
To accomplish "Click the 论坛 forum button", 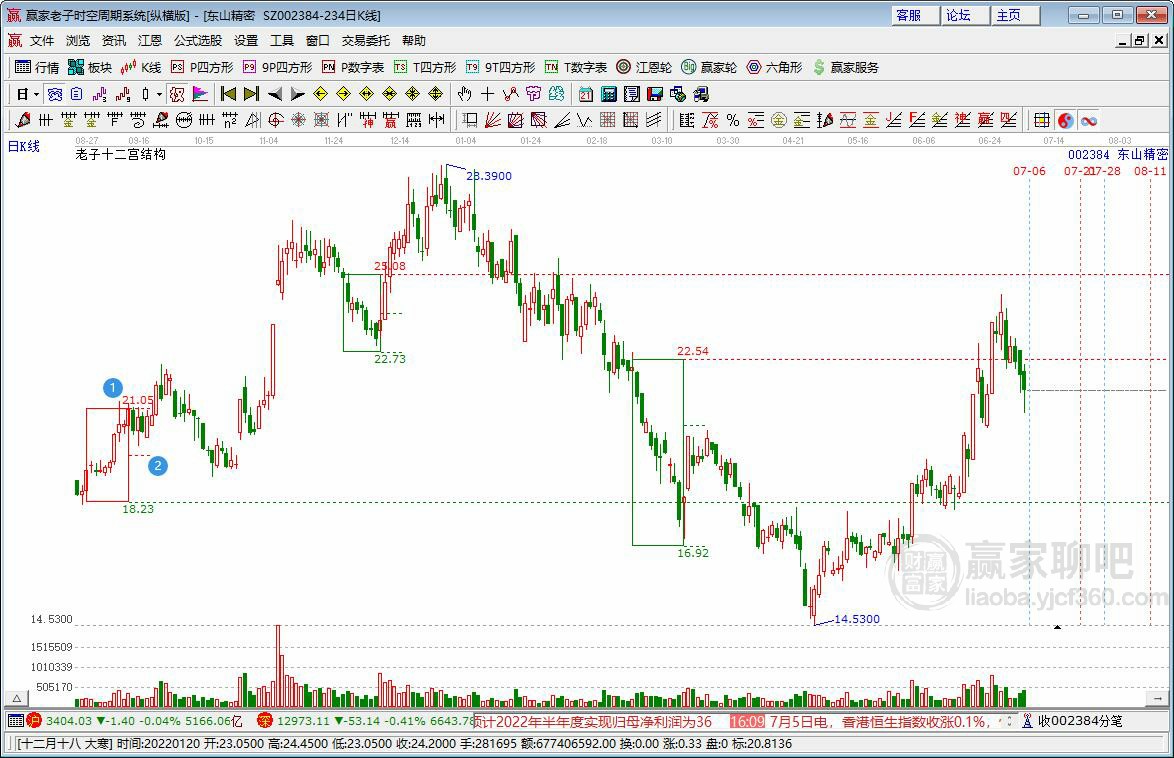I will pyautogui.click(x=964, y=15).
